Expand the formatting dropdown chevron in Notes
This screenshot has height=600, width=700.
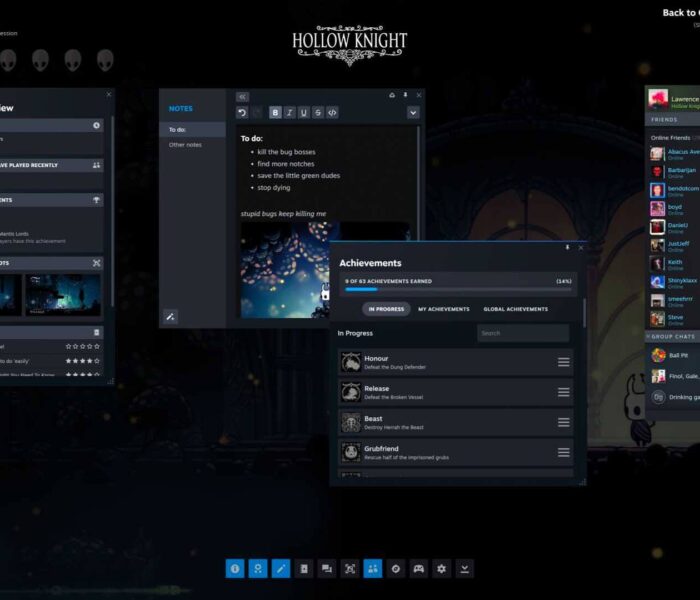413,112
